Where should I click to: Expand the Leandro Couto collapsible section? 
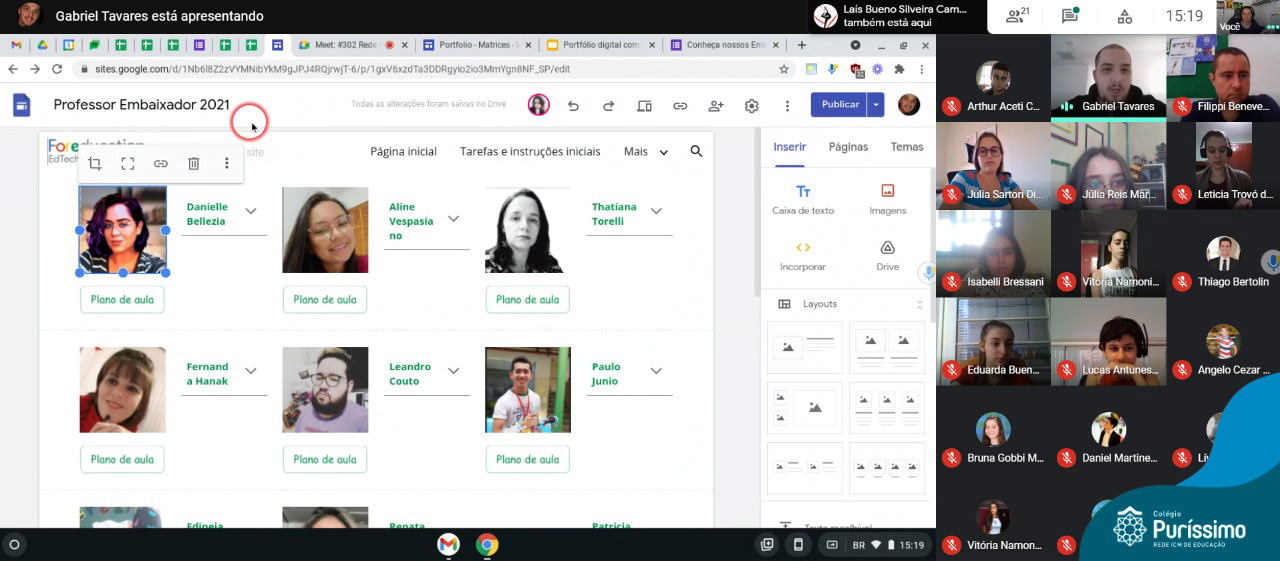click(x=453, y=371)
